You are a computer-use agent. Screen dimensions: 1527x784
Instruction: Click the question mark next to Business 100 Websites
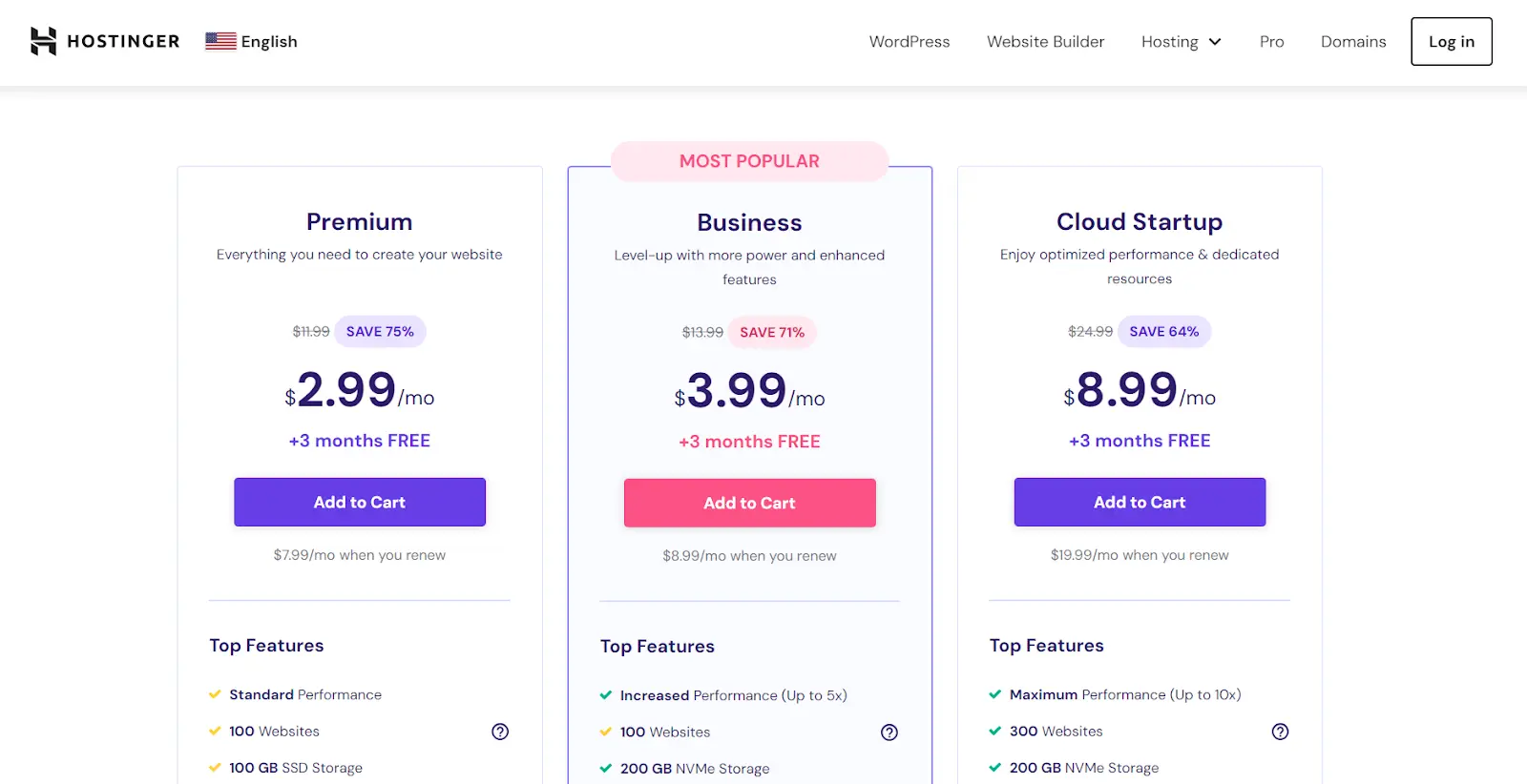(x=889, y=732)
